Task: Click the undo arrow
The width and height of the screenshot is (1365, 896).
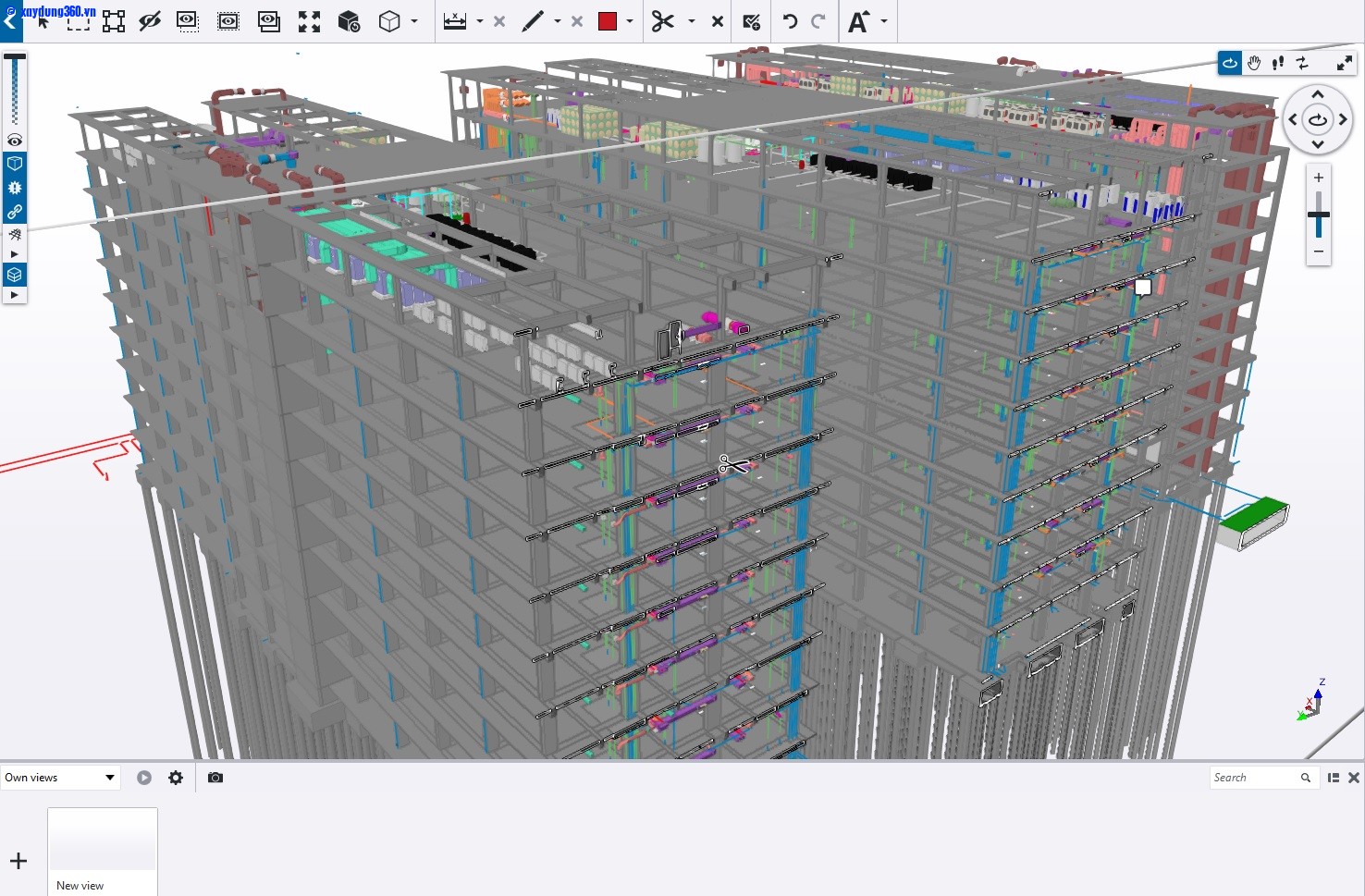Action: pos(790,21)
